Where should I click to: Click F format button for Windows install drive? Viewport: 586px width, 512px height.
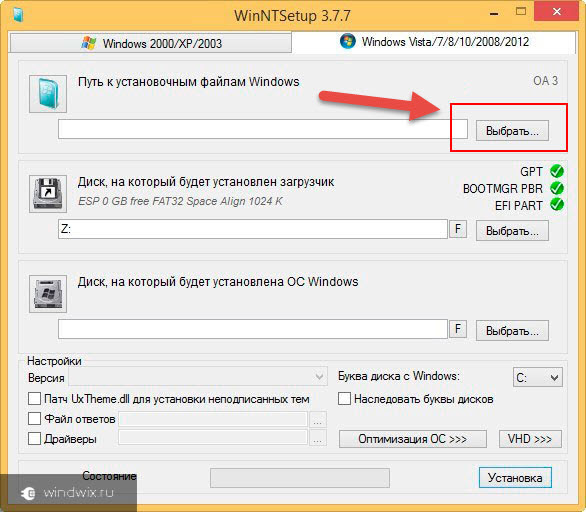click(x=458, y=329)
